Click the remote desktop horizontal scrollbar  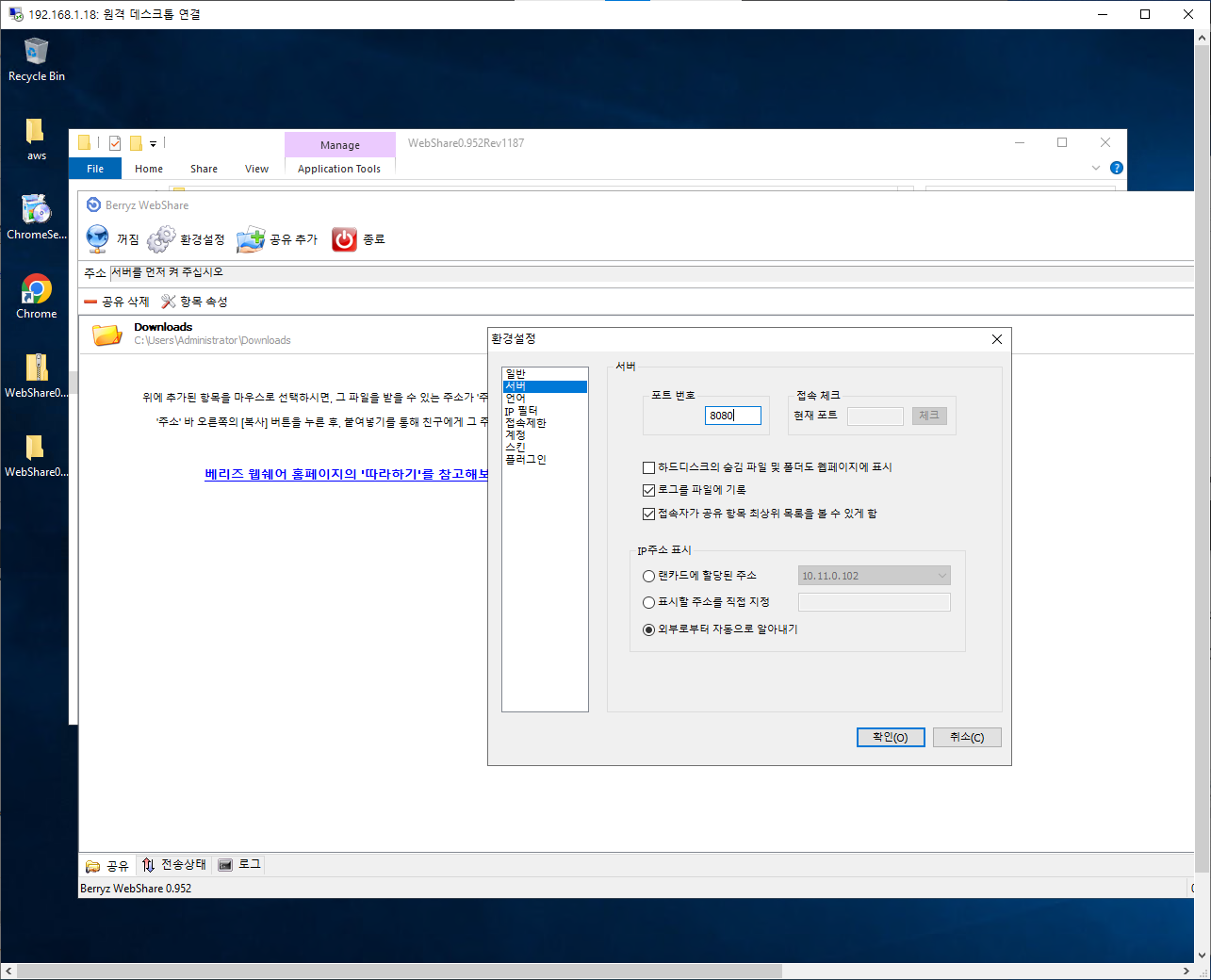[399, 971]
